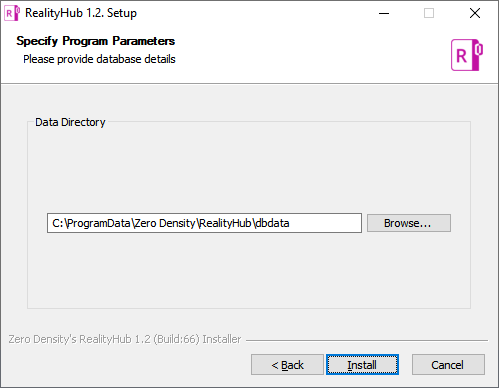
Task: Minimize the RealityHub Setup window
Action: pos(384,13)
